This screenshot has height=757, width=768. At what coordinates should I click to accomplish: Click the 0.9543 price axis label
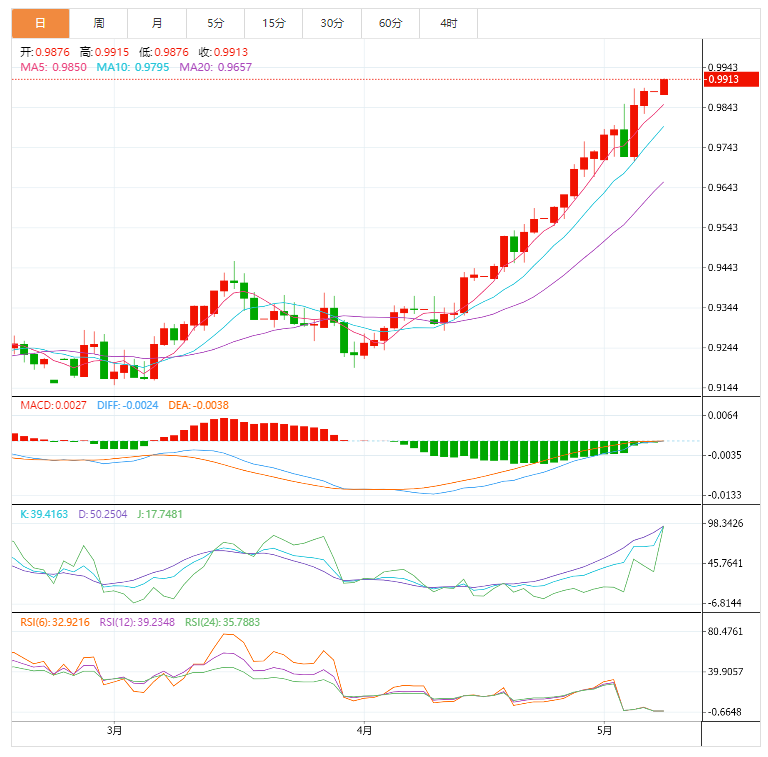pyautogui.click(x=723, y=228)
